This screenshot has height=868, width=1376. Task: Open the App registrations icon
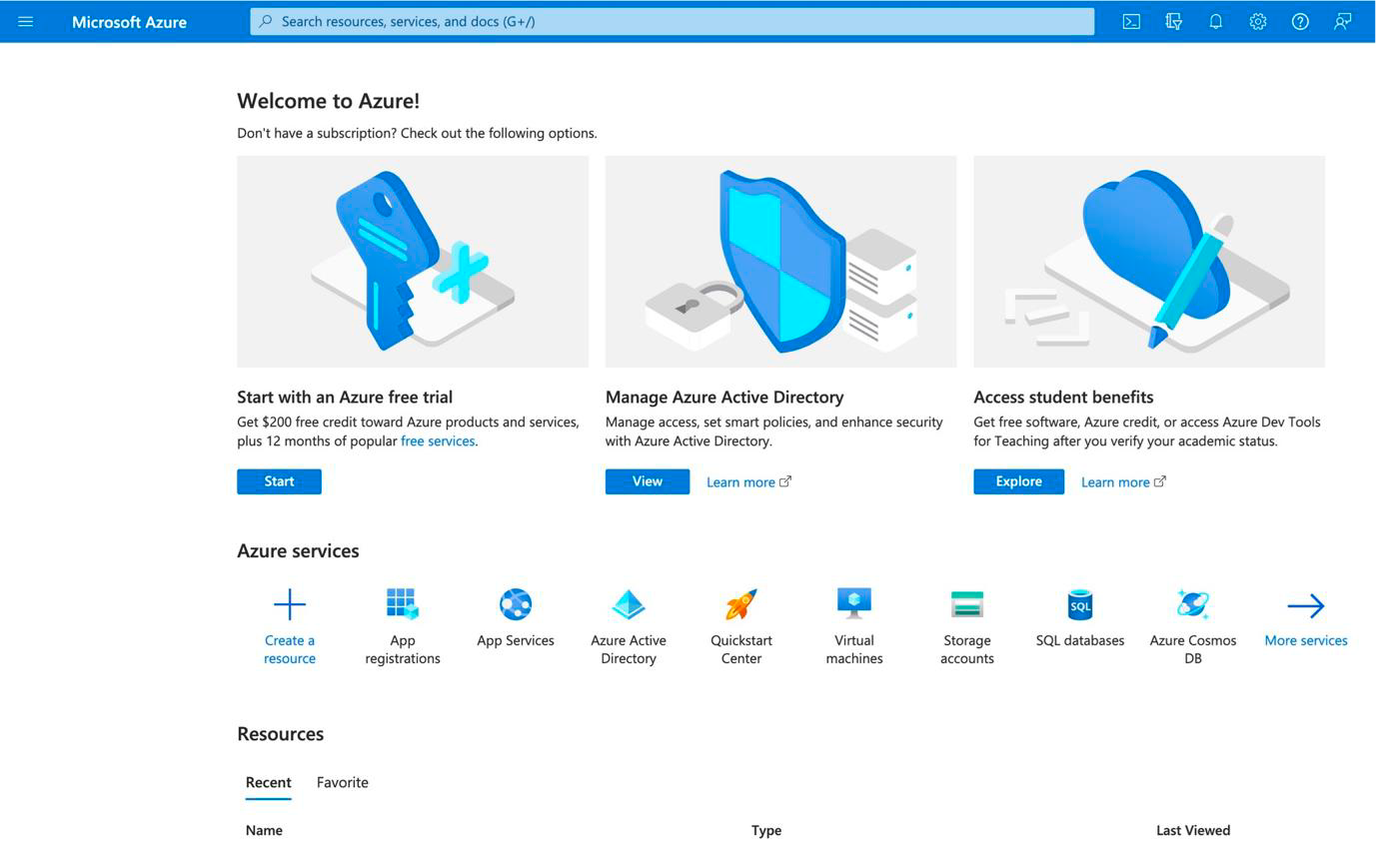[403, 604]
